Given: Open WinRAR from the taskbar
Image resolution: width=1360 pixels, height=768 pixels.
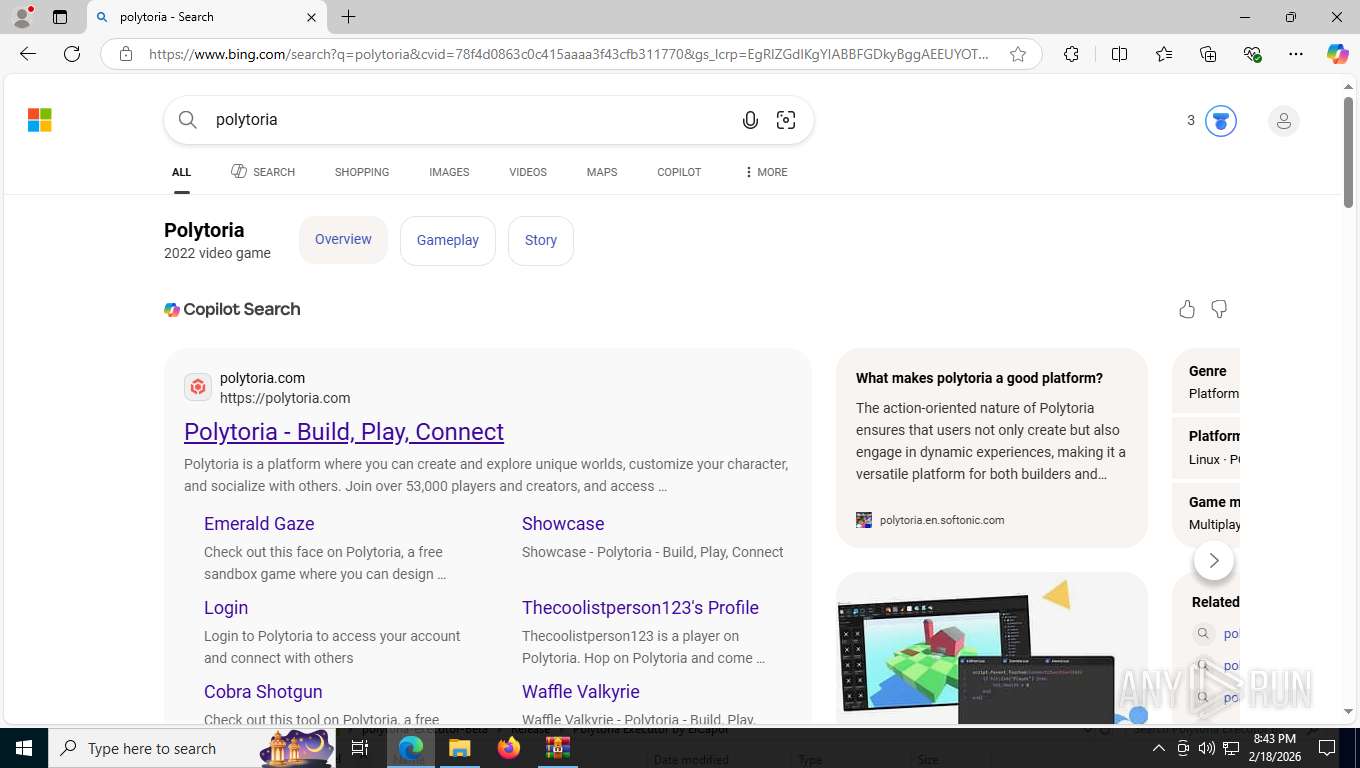Looking at the screenshot, I should (x=557, y=748).
